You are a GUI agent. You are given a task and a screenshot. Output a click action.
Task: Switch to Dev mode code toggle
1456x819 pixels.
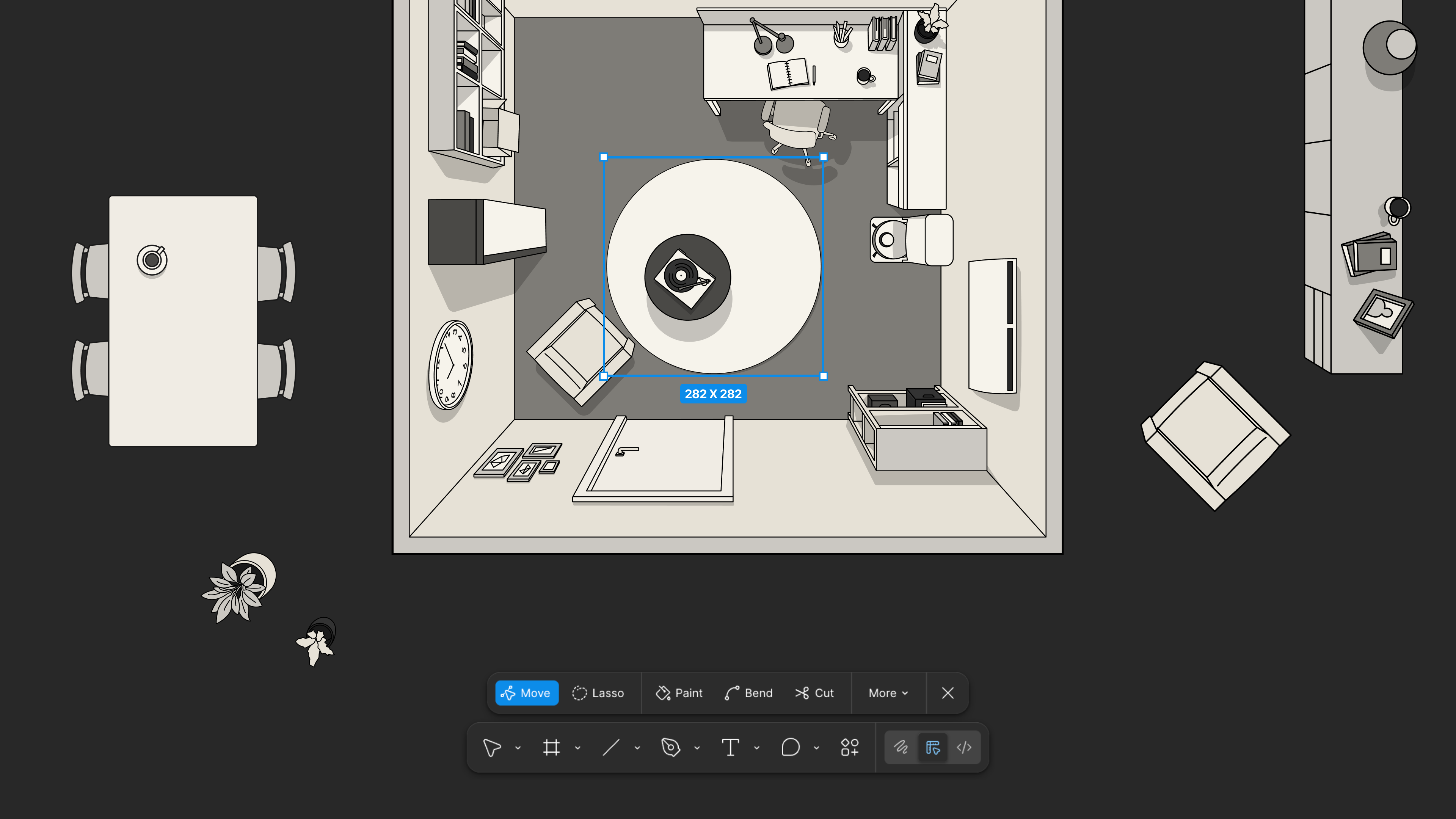pos(964,748)
